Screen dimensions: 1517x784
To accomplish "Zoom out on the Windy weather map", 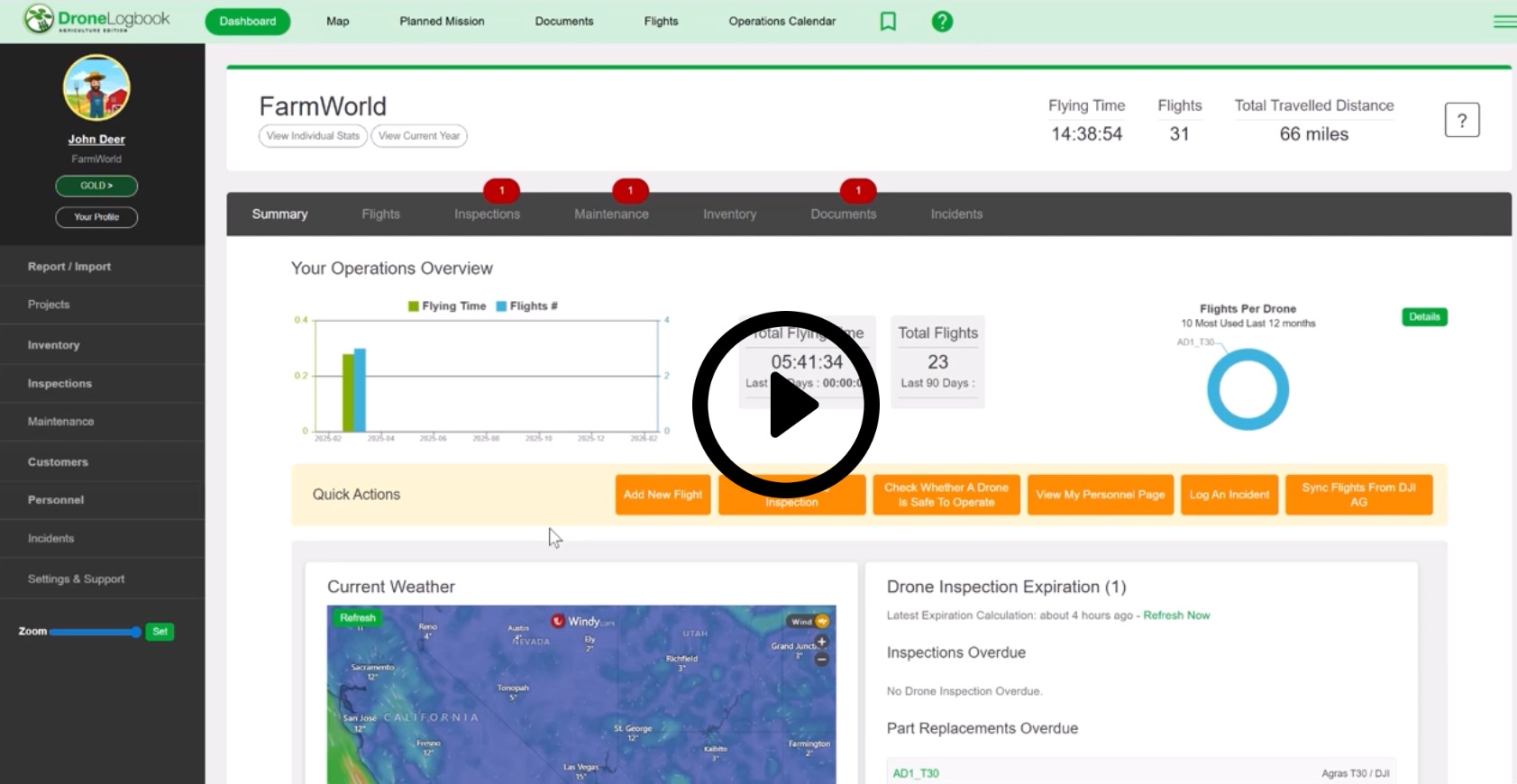I will click(x=821, y=660).
